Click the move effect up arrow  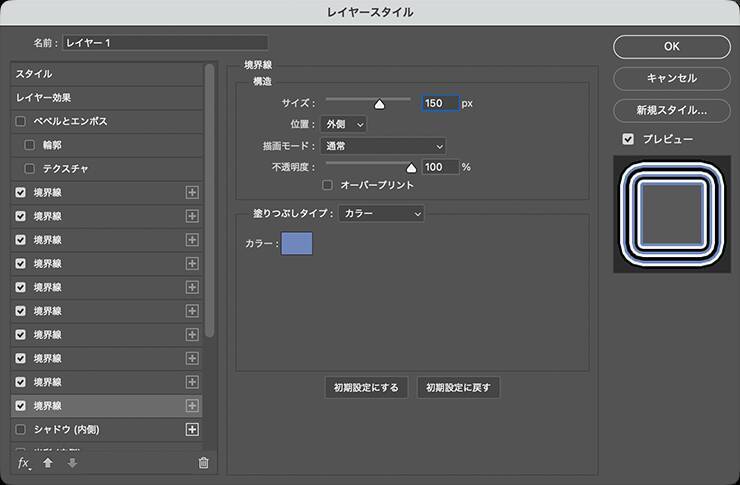click(48, 463)
